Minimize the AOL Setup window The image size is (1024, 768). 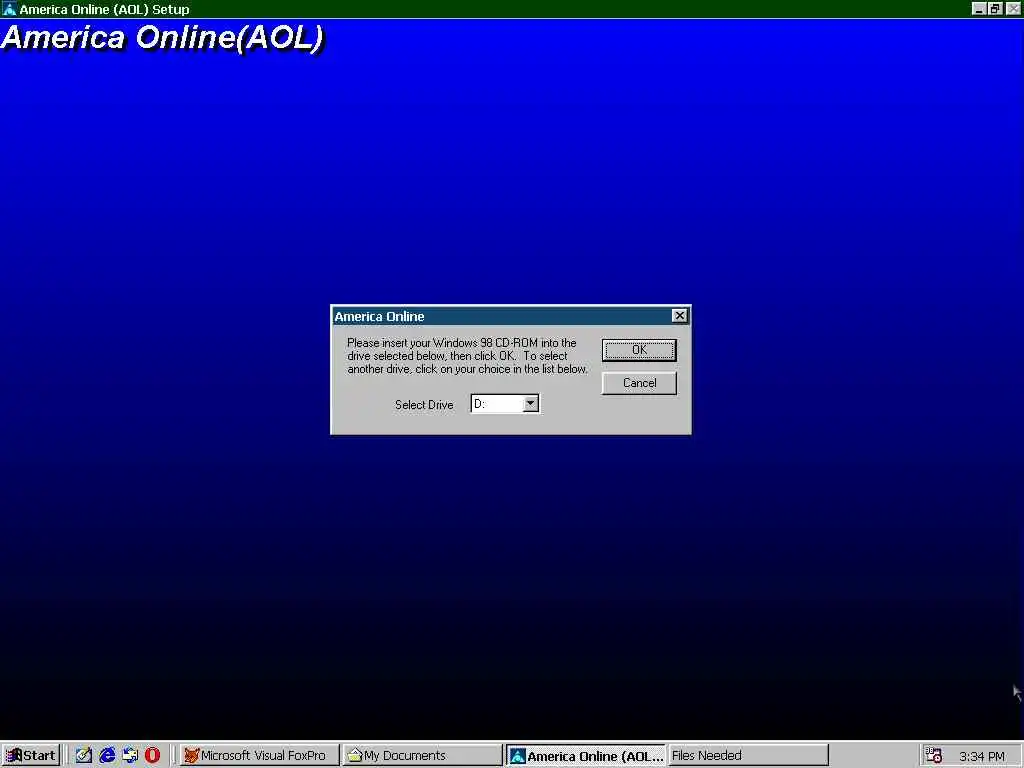click(978, 8)
